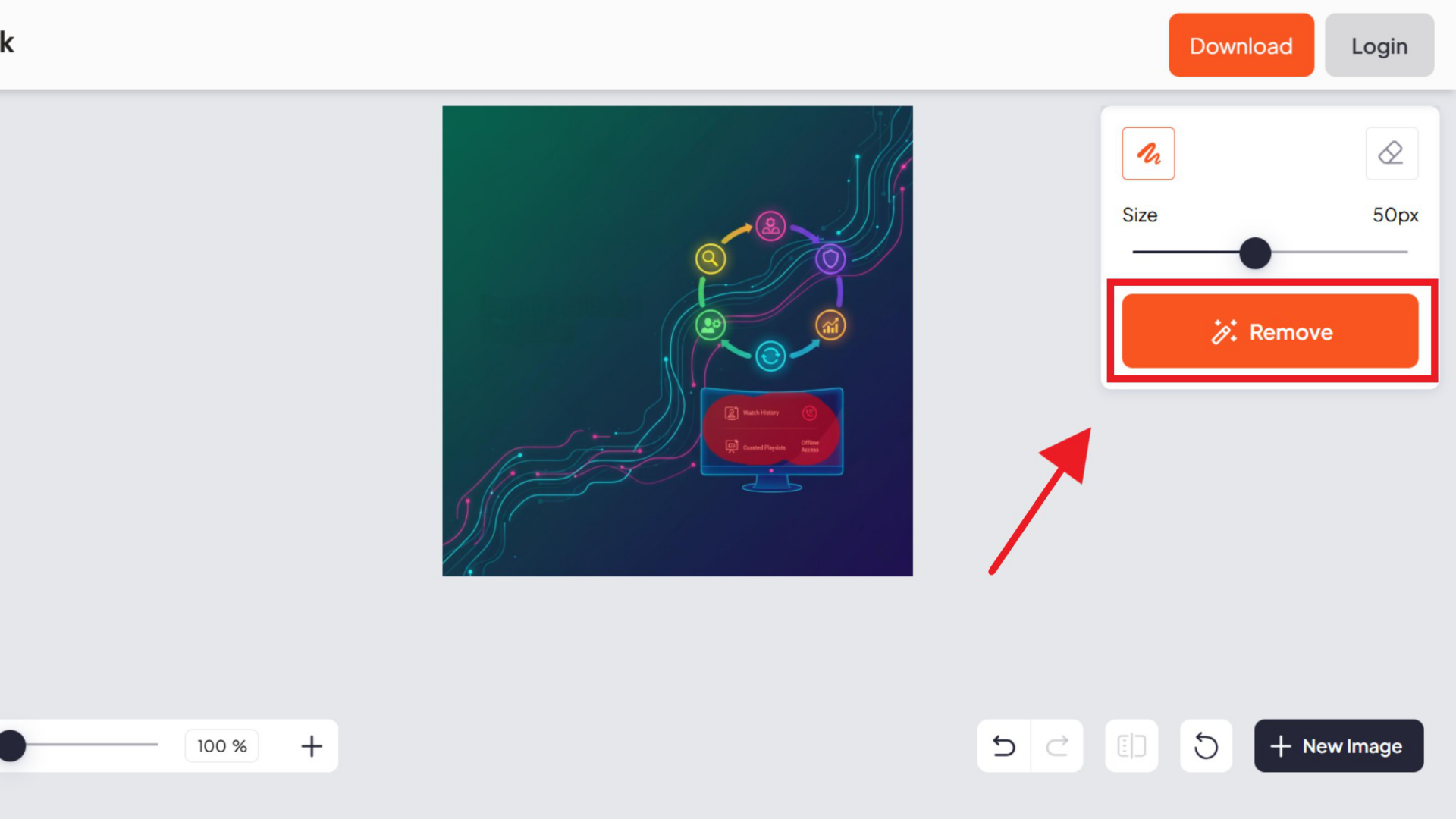Click the magnifier icon in the image
Image resolution: width=1456 pixels, height=819 pixels.
(x=711, y=259)
